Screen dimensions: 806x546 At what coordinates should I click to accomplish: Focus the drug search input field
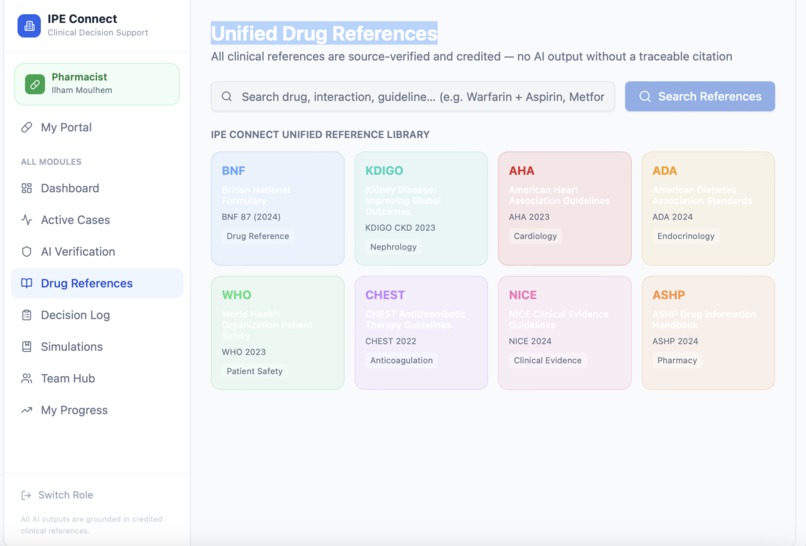(x=412, y=97)
